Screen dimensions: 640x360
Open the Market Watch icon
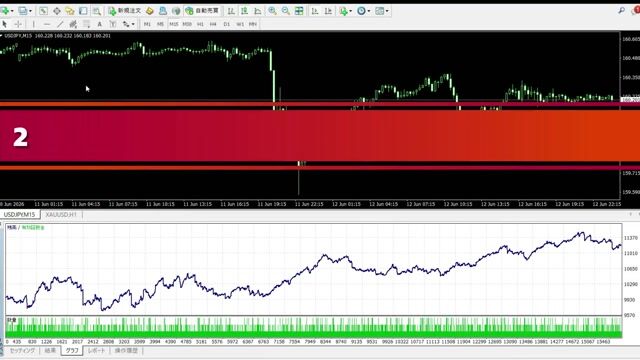tap(43, 11)
